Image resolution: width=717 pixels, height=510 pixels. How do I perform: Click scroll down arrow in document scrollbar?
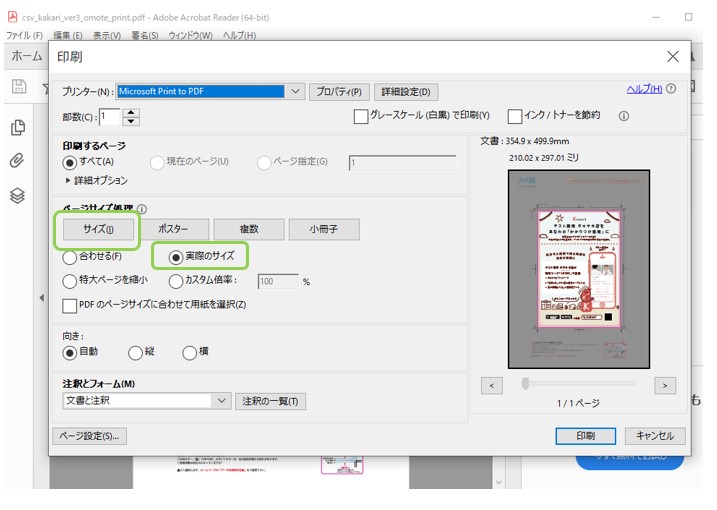pos(498,482)
